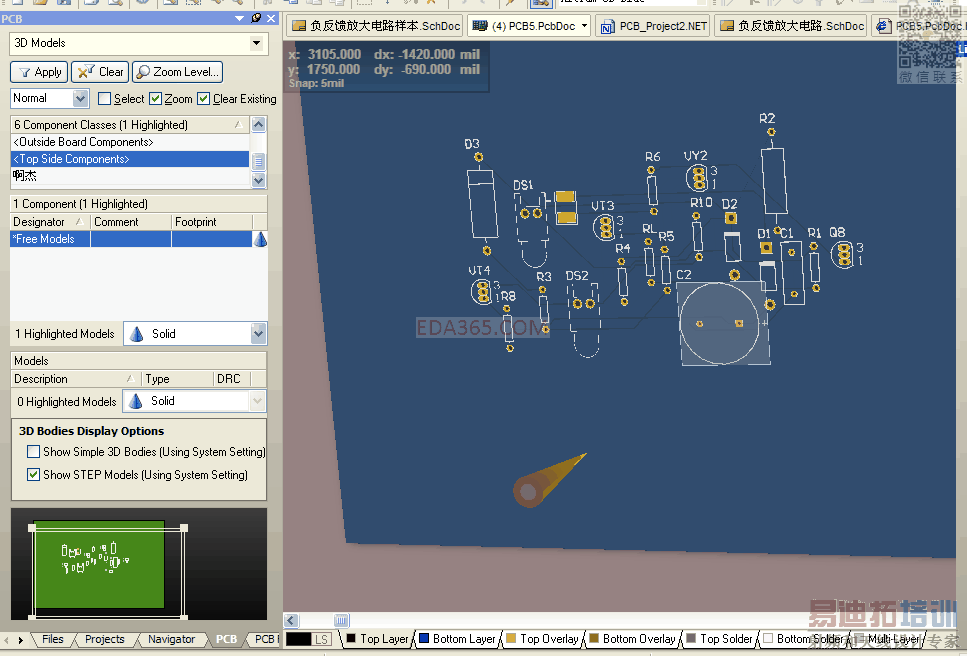Toggle Show Simple 3D Bodies checkbox
The image size is (967, 656).
coord(33,452)
